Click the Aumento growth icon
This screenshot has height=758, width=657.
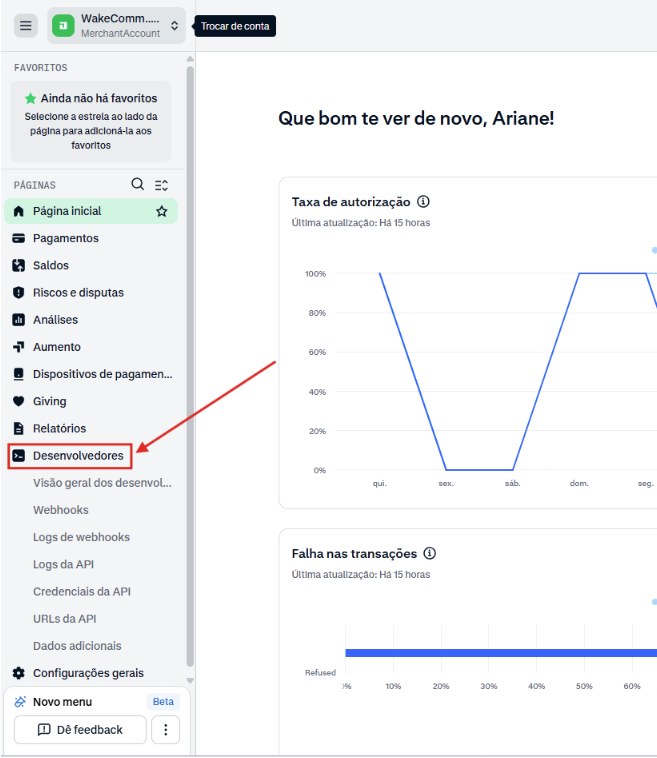pos(18,347)
